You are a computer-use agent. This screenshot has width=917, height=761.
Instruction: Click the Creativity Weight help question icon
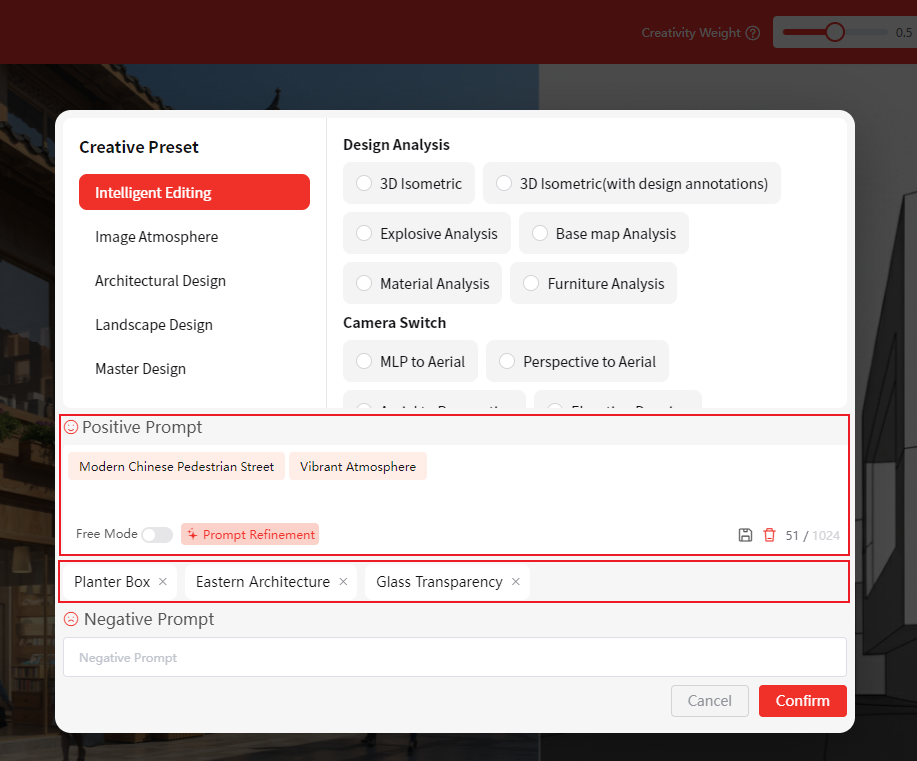coord(752,33)
